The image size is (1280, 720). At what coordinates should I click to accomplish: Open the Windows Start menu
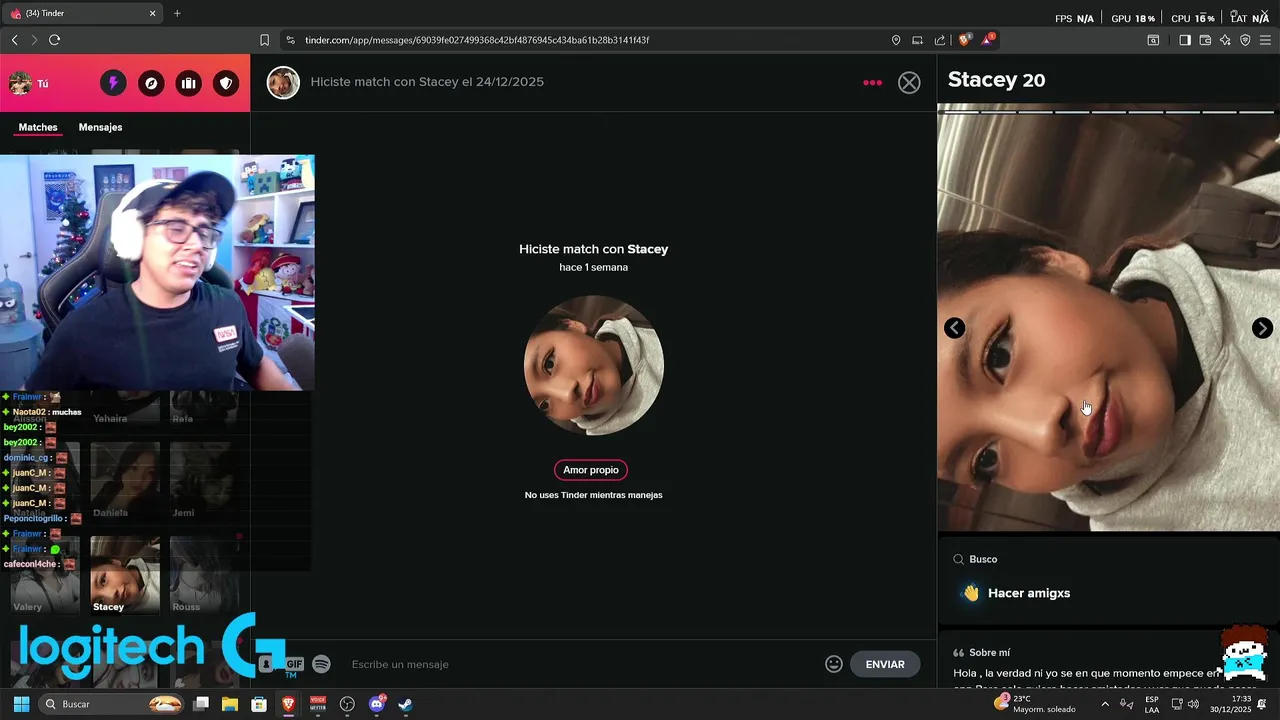21,704
